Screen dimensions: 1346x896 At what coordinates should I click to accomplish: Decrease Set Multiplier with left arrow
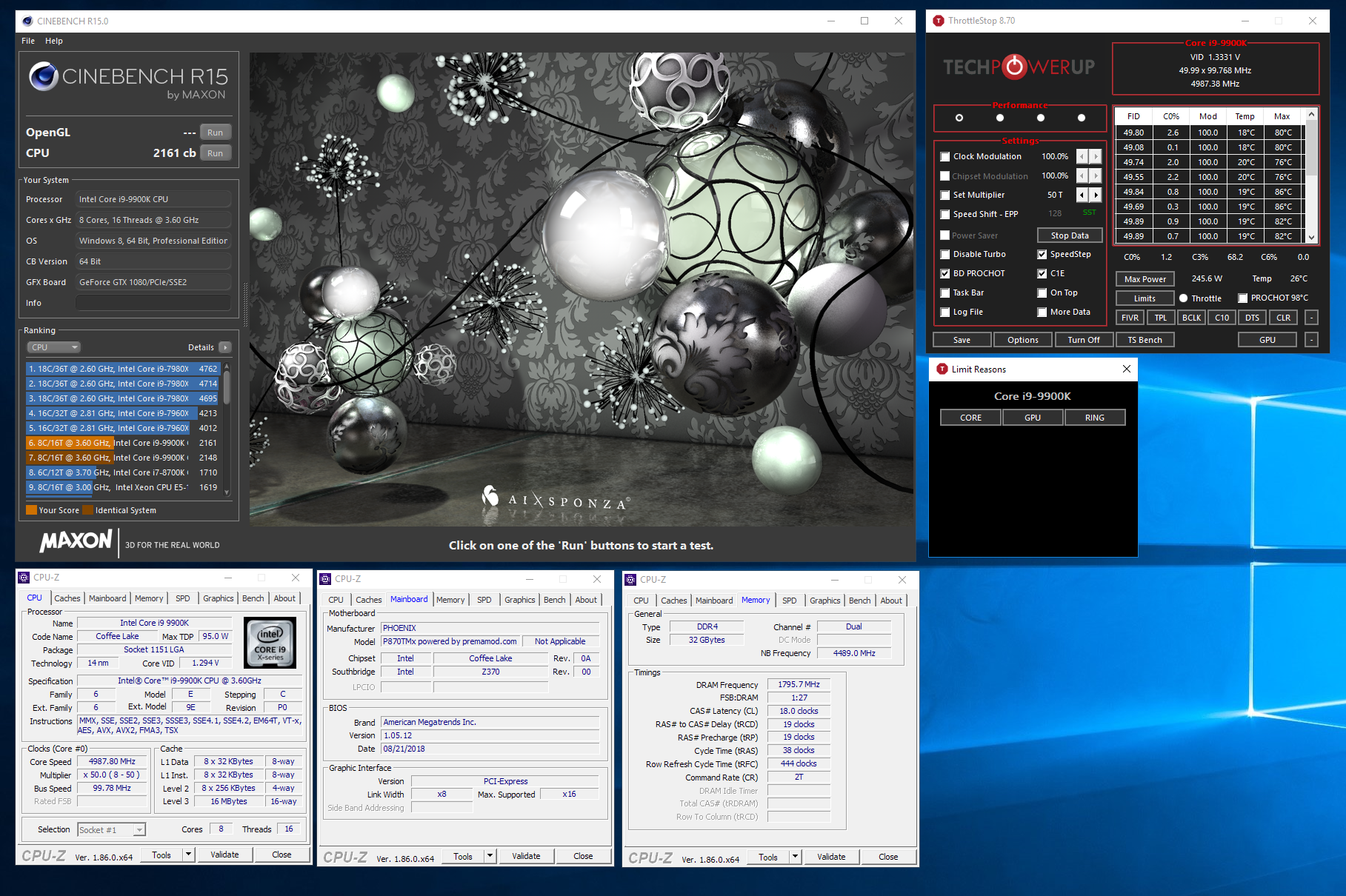coord(1082,195)
